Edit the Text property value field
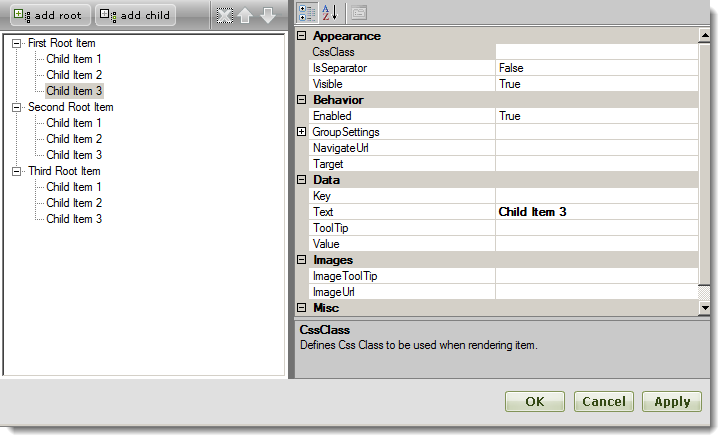Image resolution: width=725 pixels, height=442 pixels. (596, 212)
